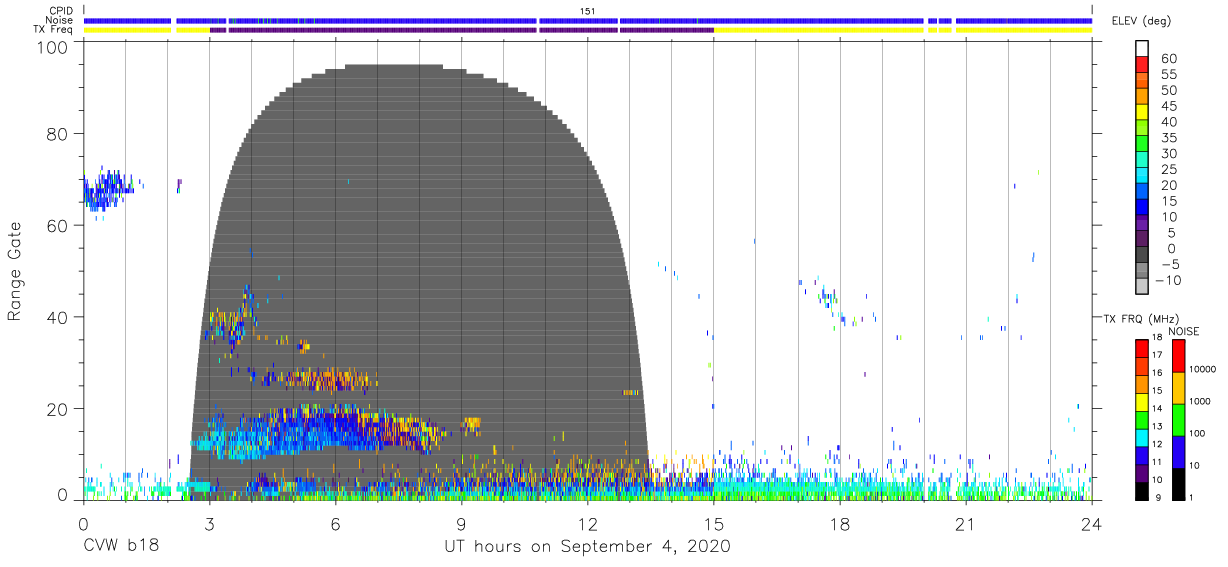Click the '80' tick on the Range Gate axis
The height and width of the screenshot is (567, 1228).
(58, 134)
